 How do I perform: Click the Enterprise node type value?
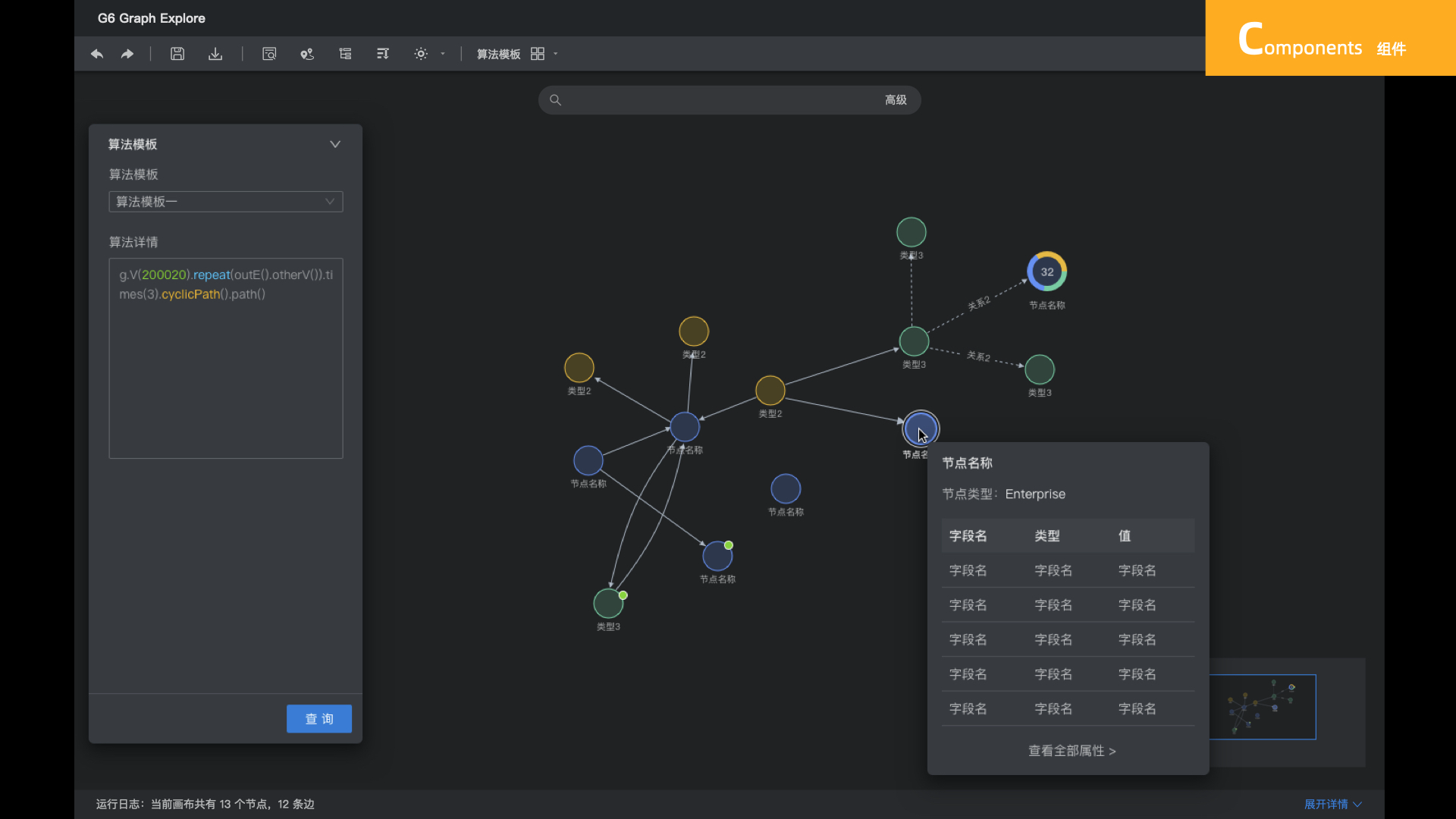pyautogui.click(x=1035, y=494)
